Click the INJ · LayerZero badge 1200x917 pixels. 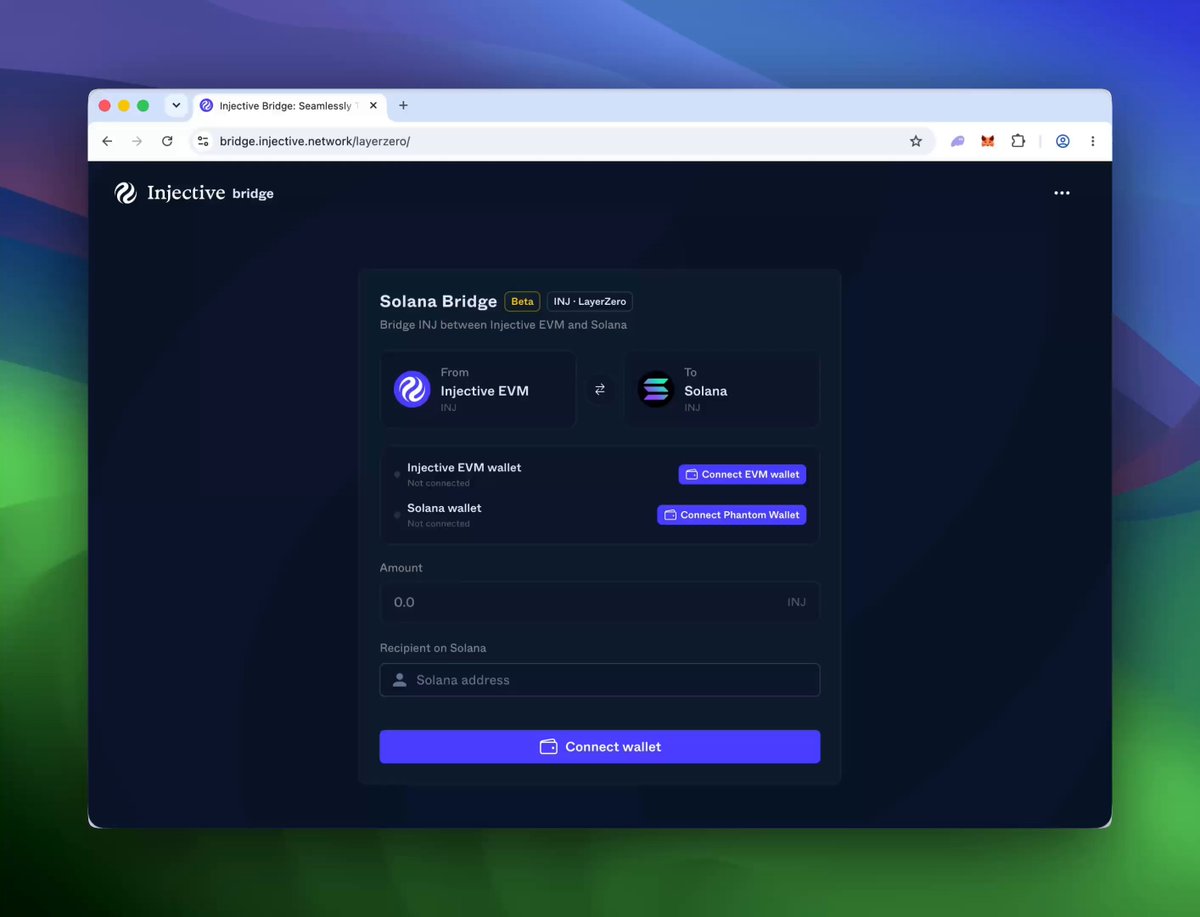click(x=590, y=301)
